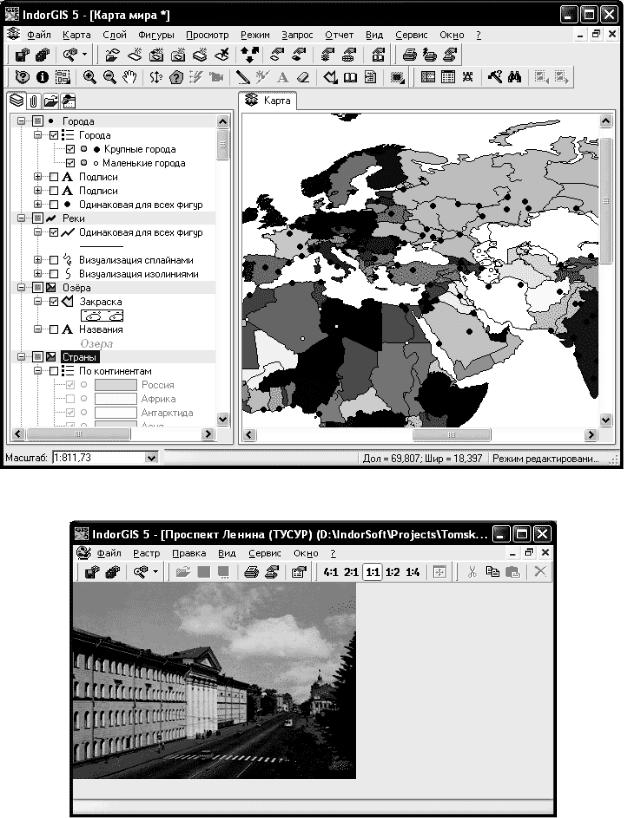Toggle checkbox for 'Визуализация сплайнами'

[53, 260]
